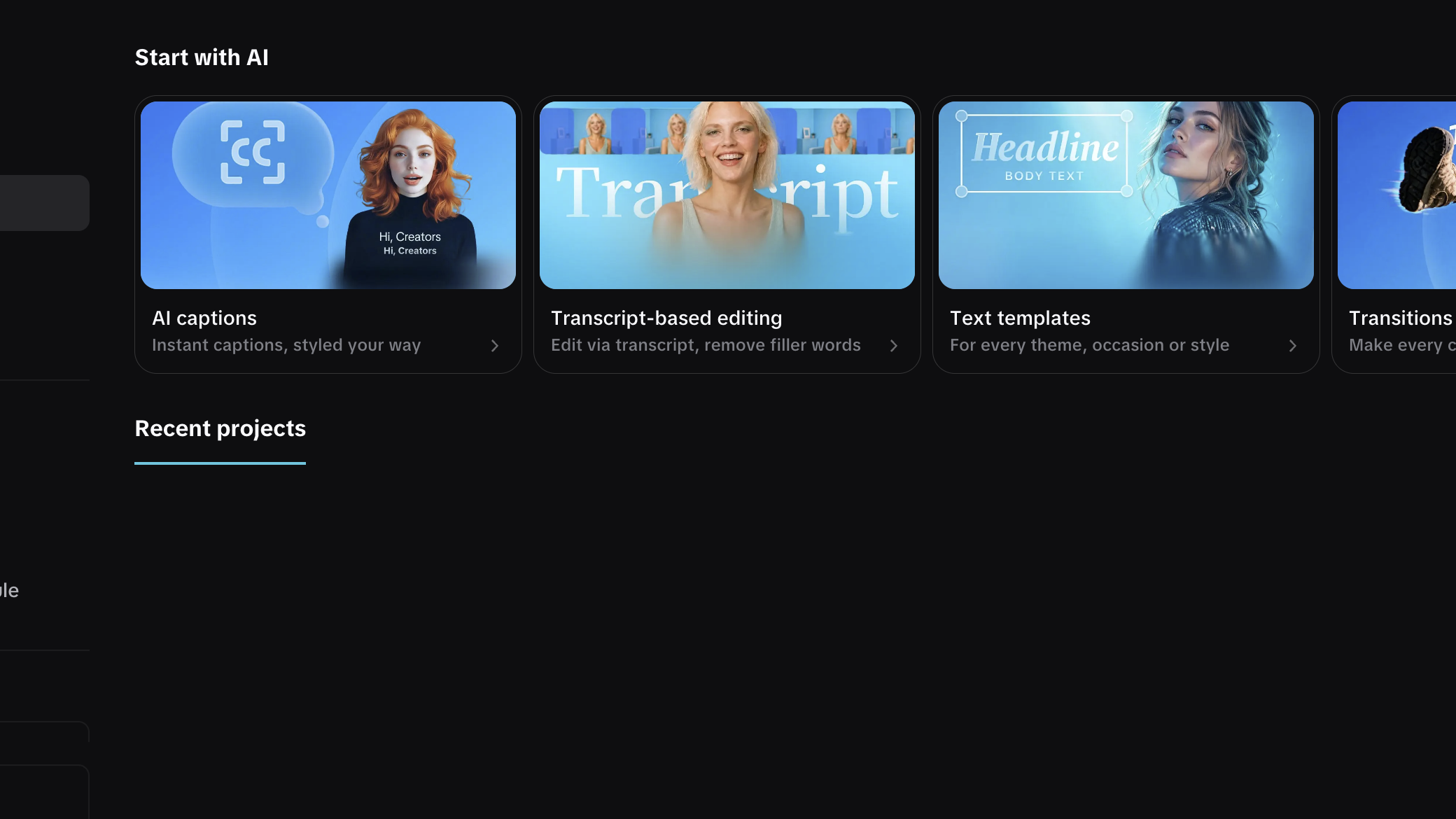Click the AI captions title
Viewport: 1456px width, 819px height.
[204, 318]
